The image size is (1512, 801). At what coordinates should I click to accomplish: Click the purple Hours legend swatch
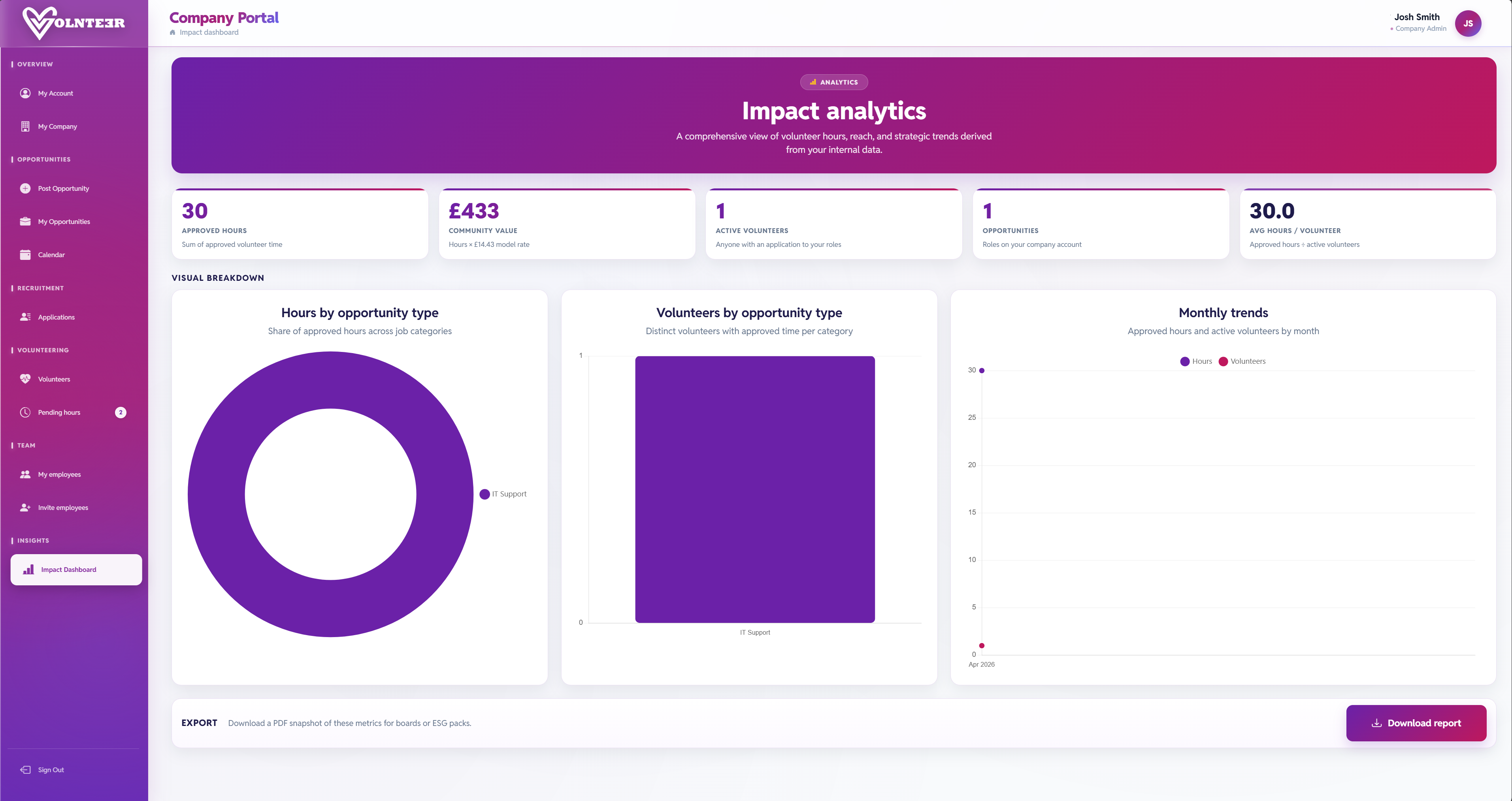1184,361
